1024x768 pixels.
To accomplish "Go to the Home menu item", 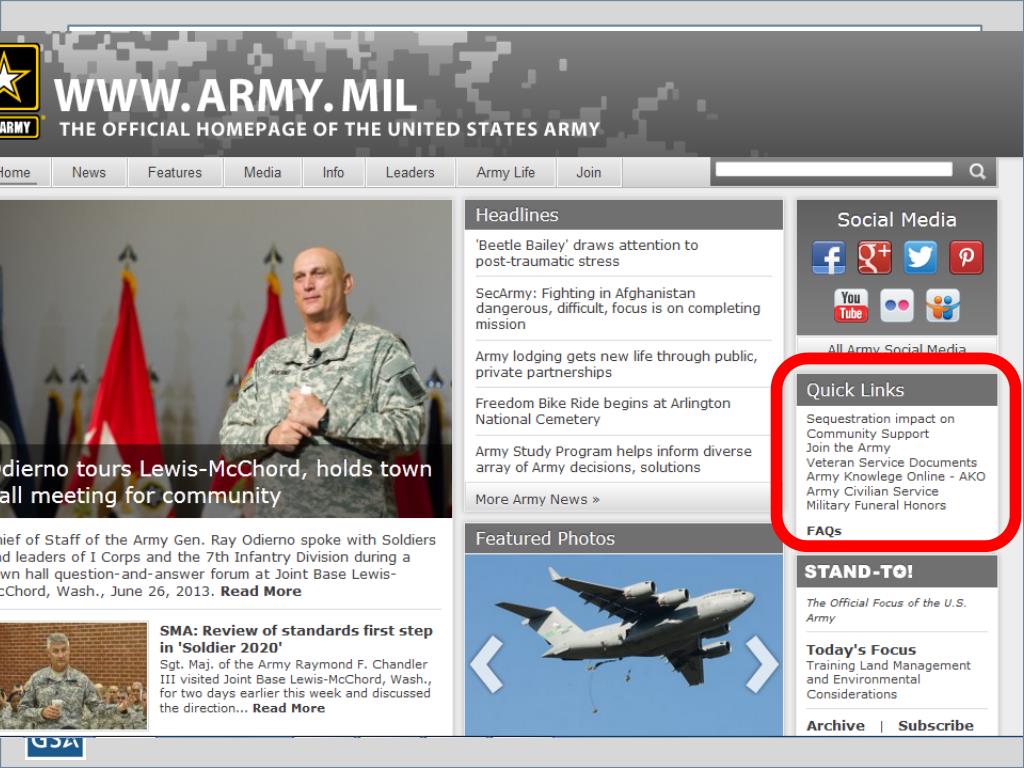I will (x=16, y=172).
